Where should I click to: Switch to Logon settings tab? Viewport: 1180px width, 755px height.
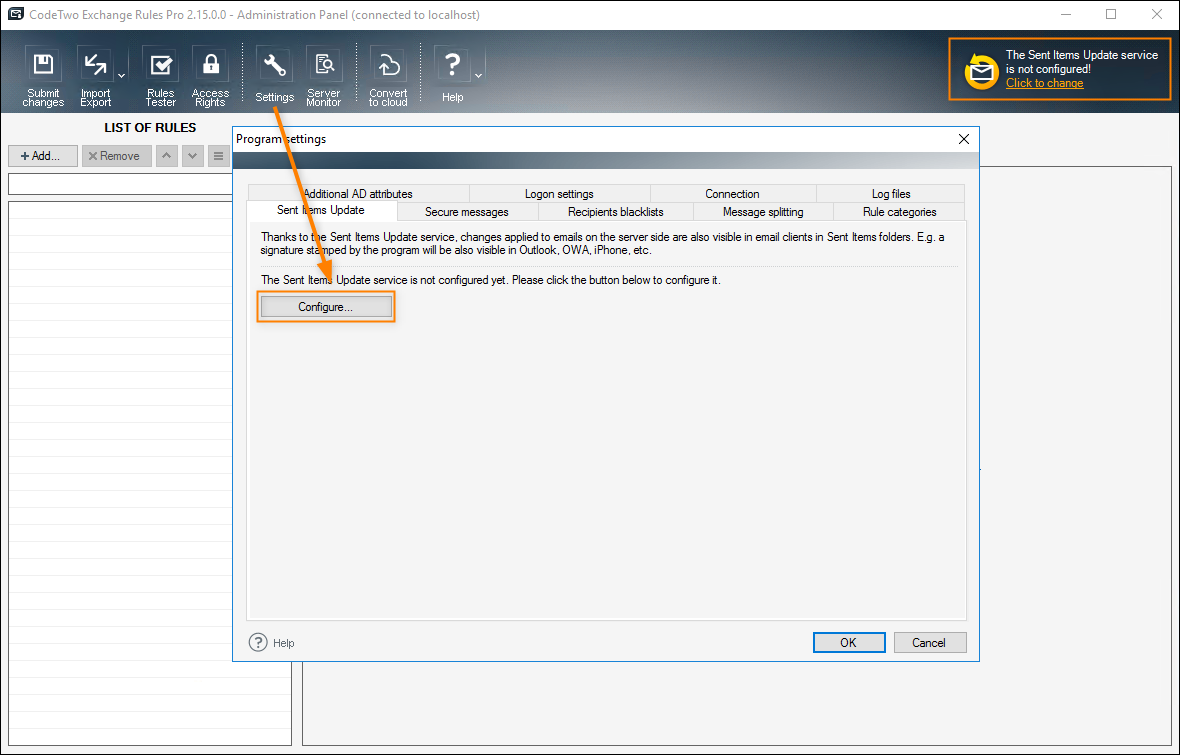(559, 193)
